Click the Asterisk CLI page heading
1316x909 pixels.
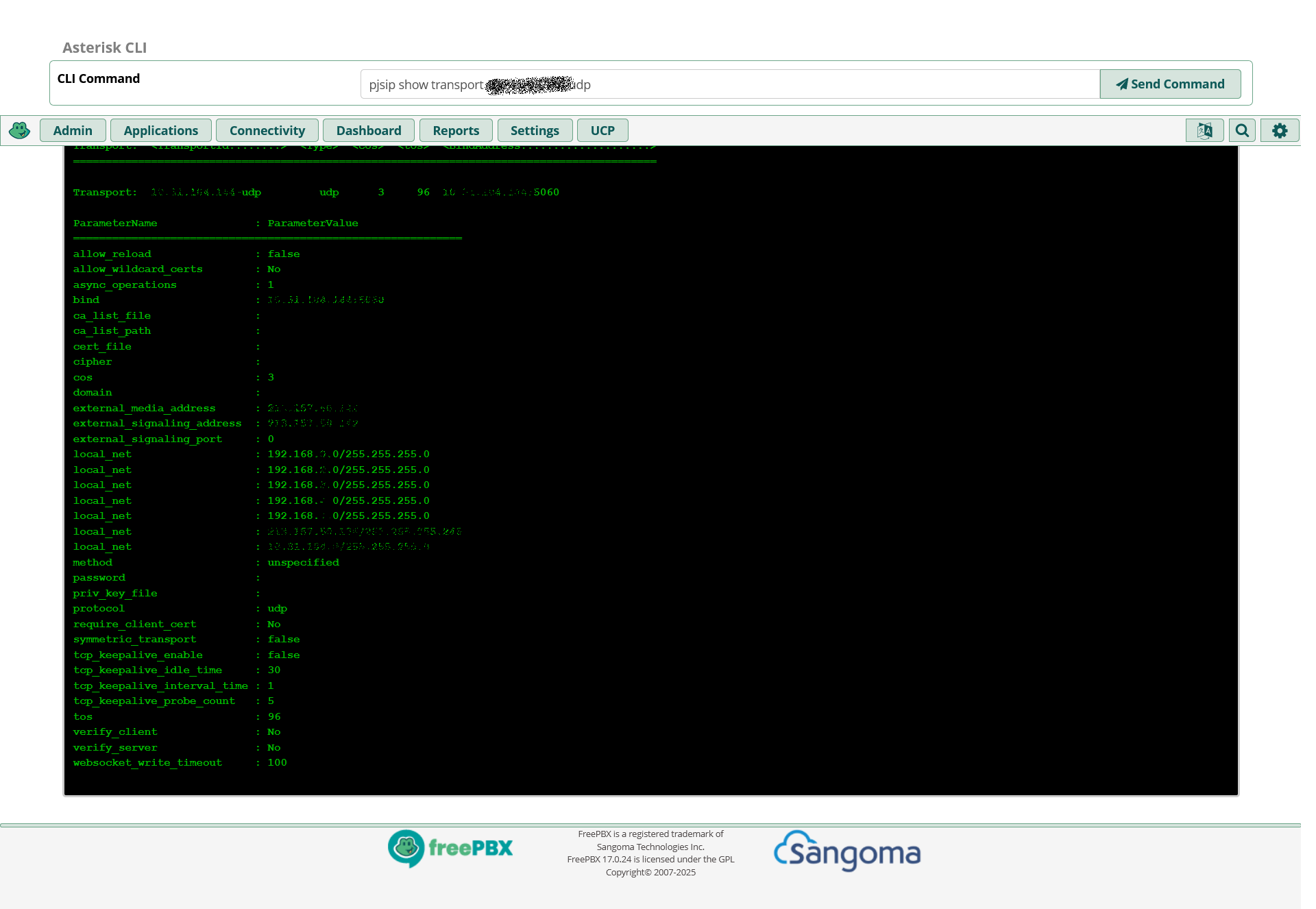[x=104, y=47]
